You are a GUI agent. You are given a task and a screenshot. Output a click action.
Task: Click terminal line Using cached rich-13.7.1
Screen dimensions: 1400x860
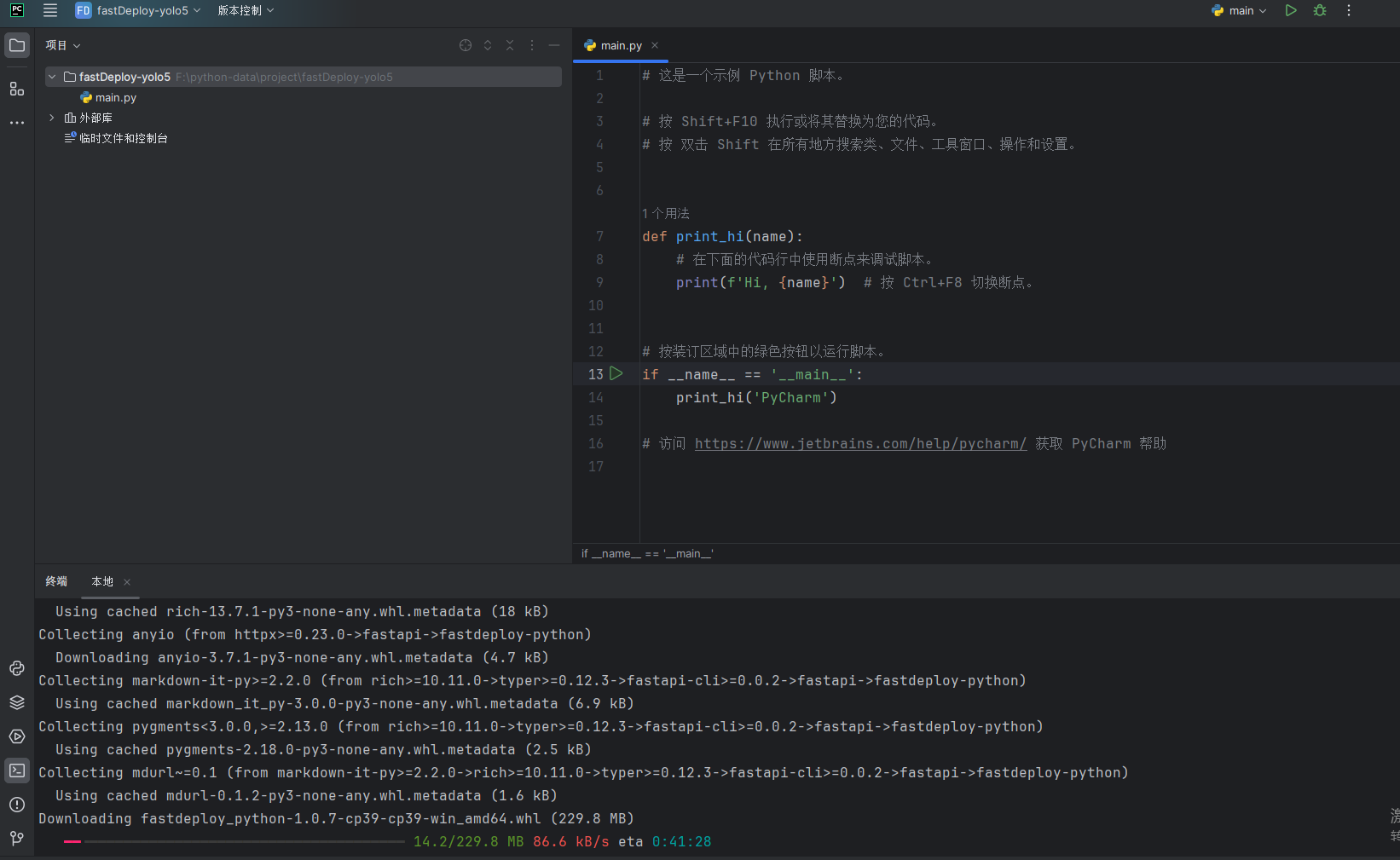(302, 611)
